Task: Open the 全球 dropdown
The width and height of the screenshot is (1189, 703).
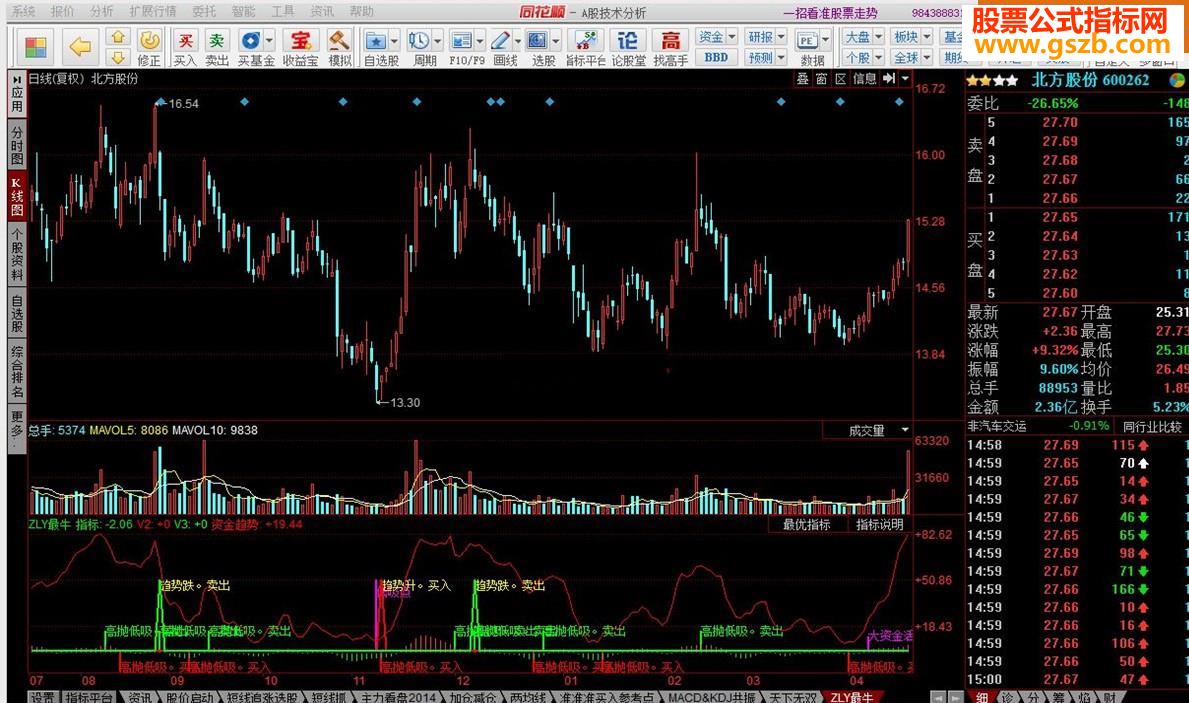Action: (912, 58)
